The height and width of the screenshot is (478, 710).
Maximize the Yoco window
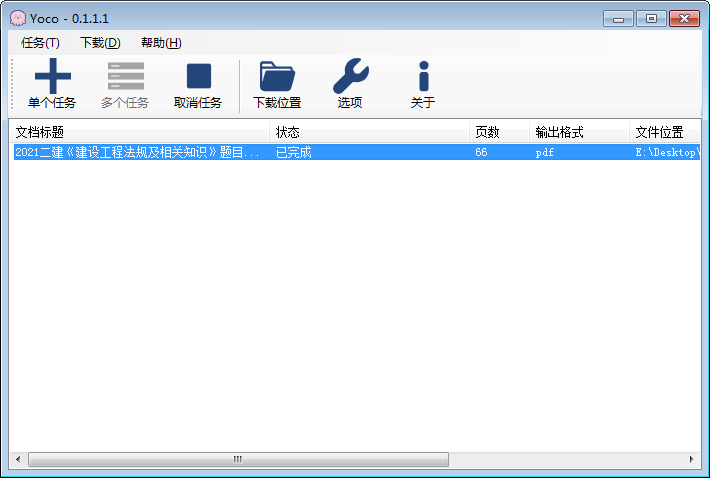[651, 19]
